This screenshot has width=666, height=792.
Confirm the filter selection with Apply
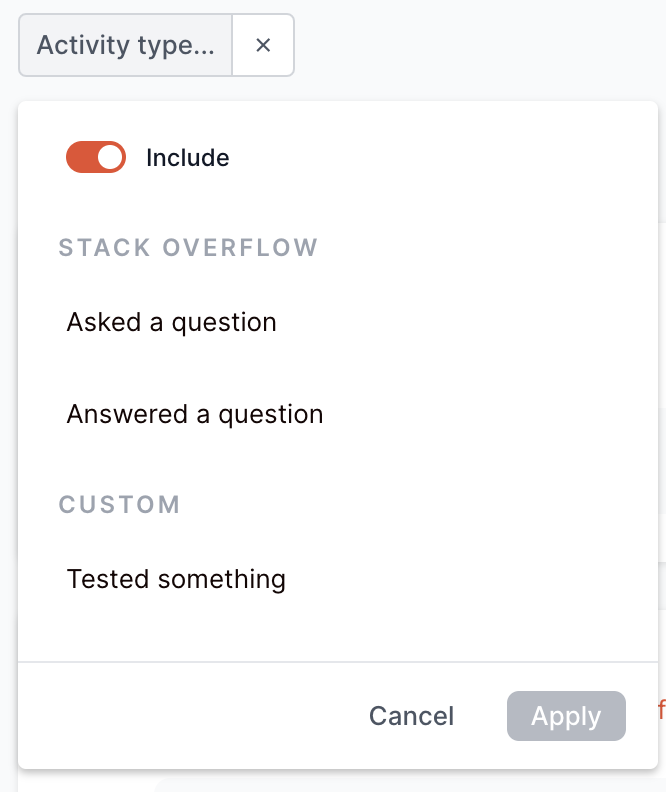566,716
